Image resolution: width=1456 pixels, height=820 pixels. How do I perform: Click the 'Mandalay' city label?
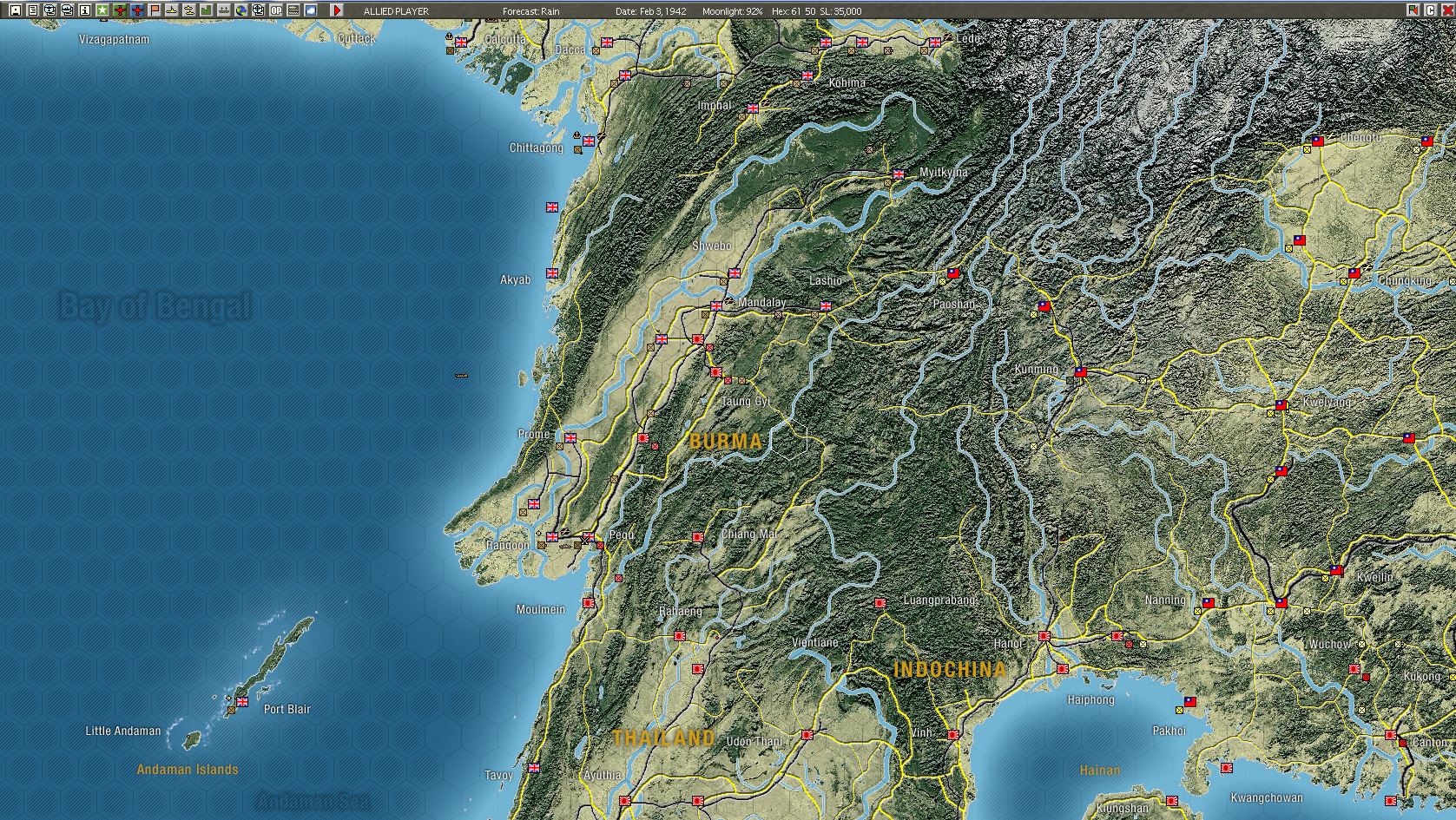coord(762,303)
